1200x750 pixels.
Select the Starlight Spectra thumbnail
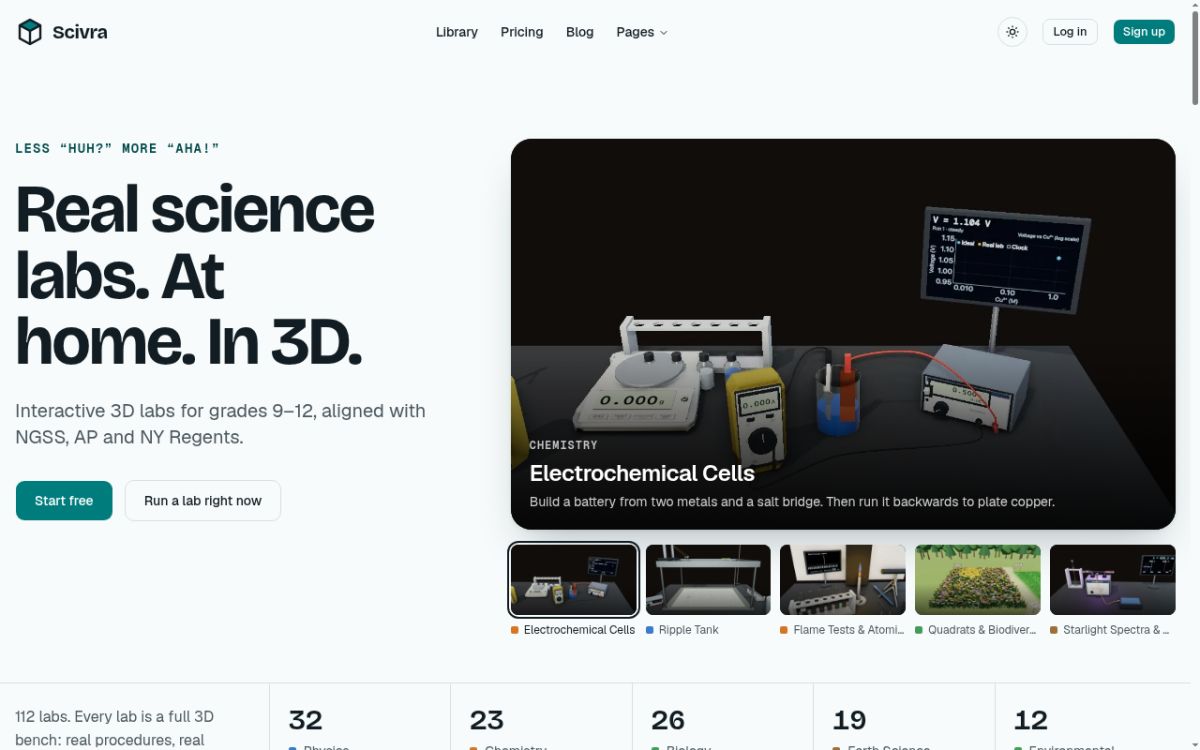(x=1113, y=580)
